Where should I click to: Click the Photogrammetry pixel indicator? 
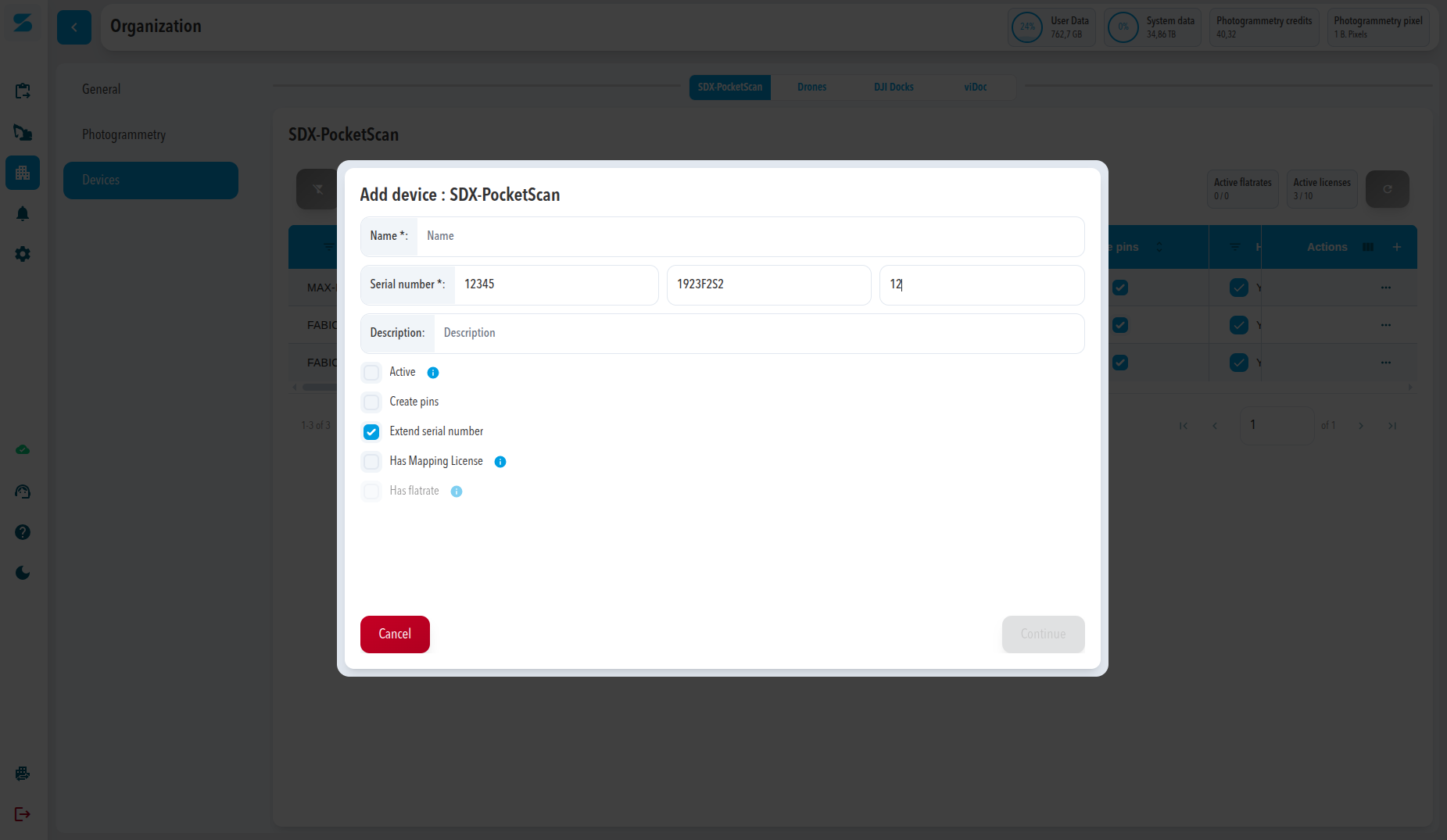tap(1378, 27)
